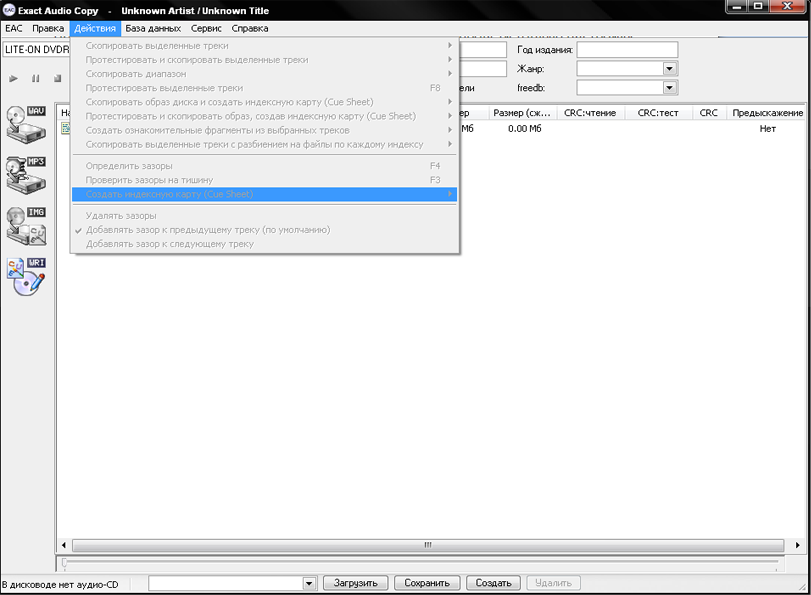Viewport: 811px width, 595px height.
Task: Click the WAV uncompressed copy icon
Action: 26,124
